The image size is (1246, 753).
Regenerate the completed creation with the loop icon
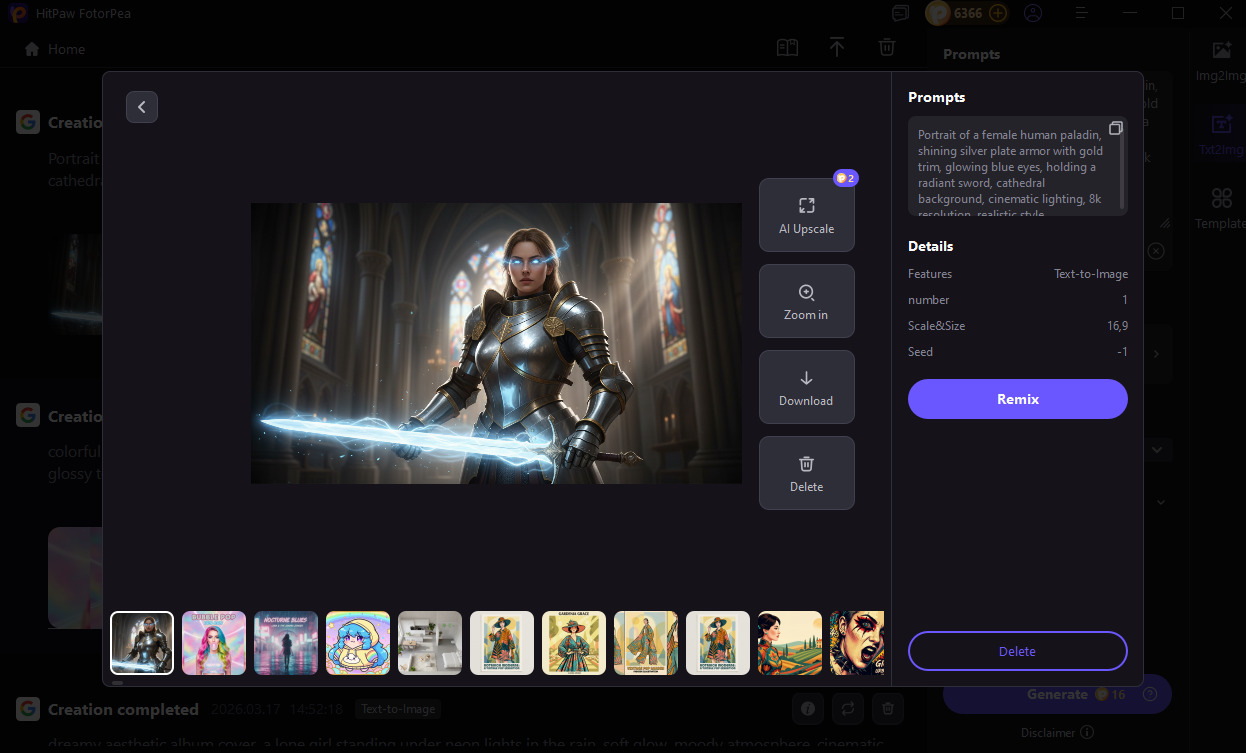coord(847,708)
